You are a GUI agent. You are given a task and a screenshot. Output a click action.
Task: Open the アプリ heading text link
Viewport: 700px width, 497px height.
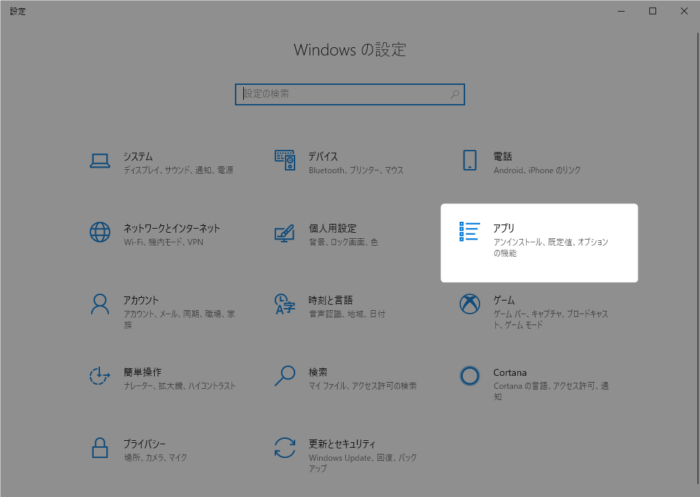pos(503,229)
